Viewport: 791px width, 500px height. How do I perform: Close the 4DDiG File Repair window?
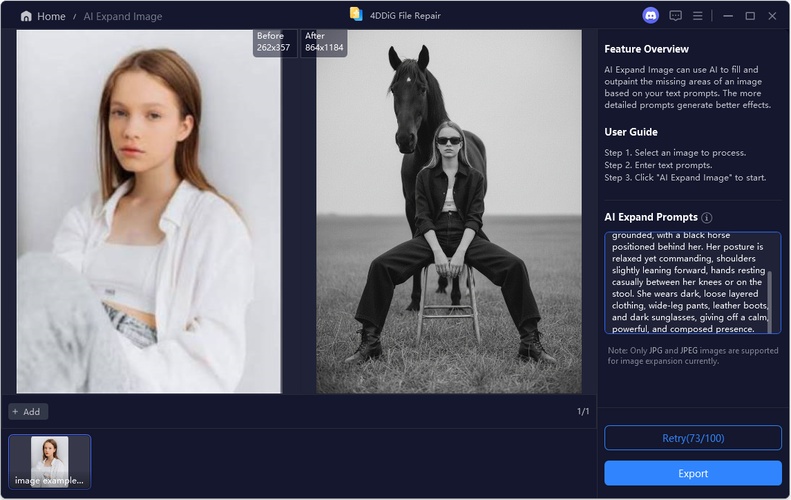[x=772, y=16]
